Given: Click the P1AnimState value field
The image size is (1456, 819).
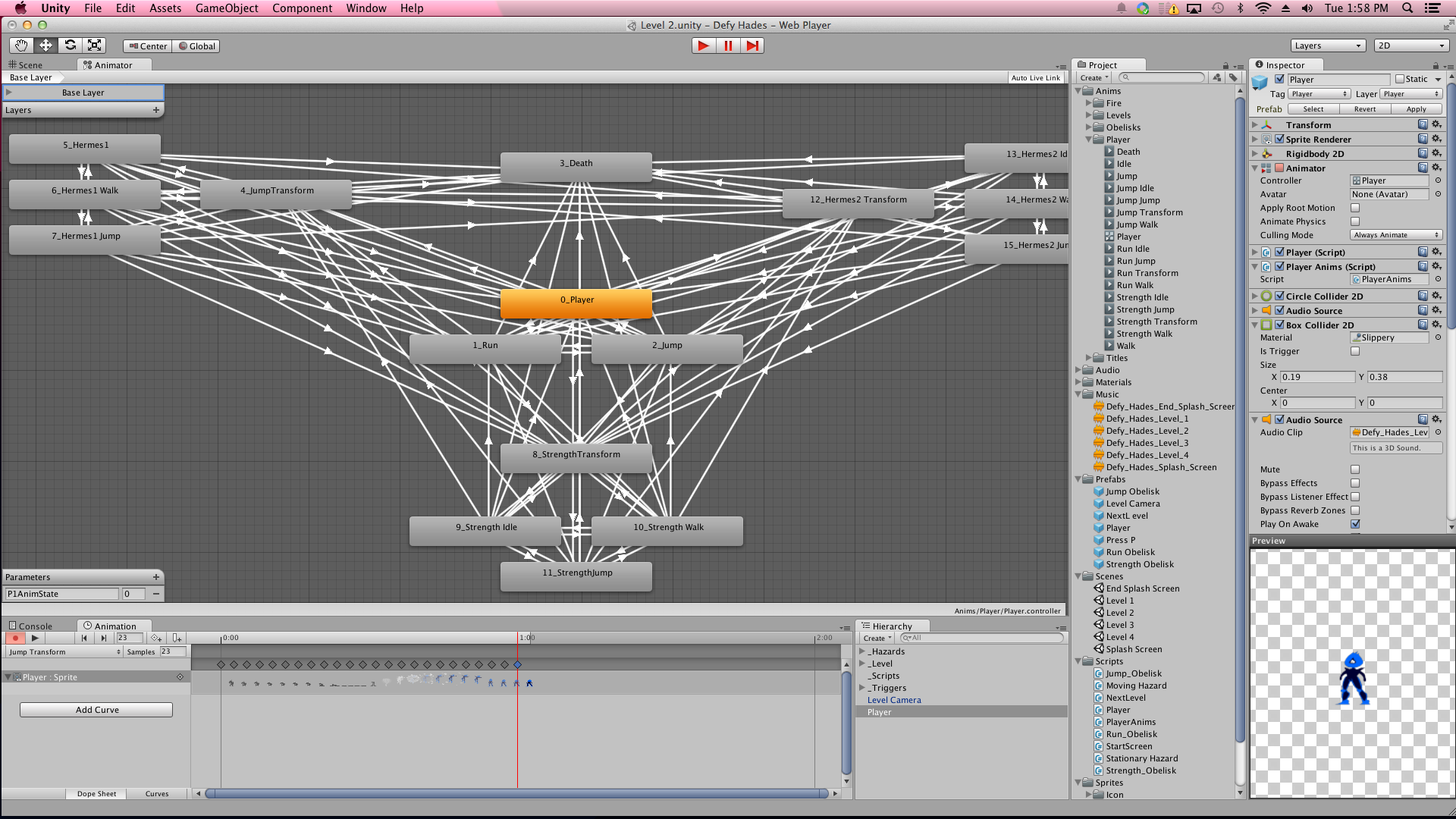Looking at the screenshot, I should click(x=132, y=594).
